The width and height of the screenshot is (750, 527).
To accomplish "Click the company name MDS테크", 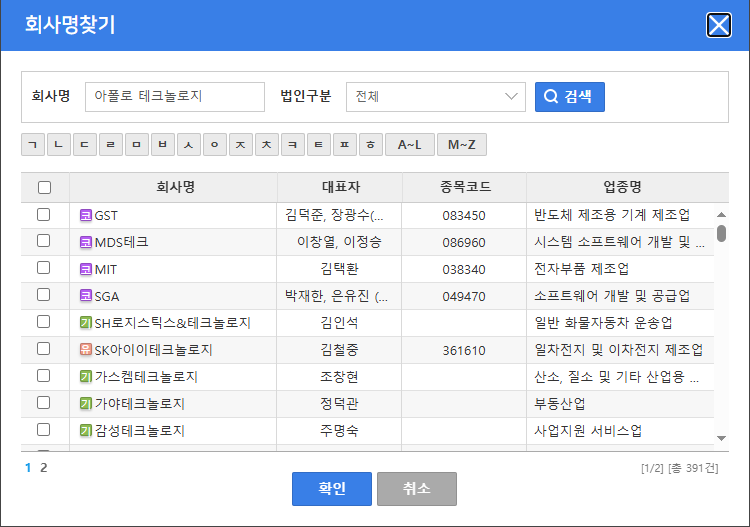I will pos(121,242).
